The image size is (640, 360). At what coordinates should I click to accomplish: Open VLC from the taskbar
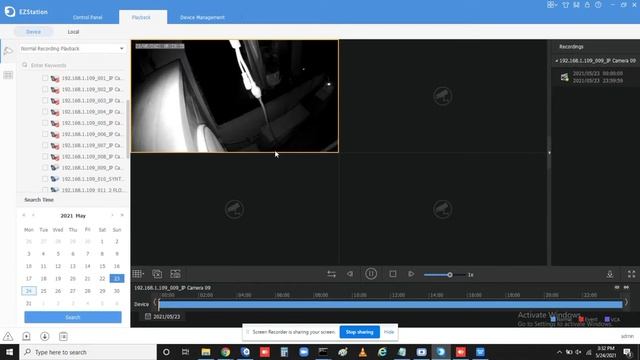pyautogui.click(x=362, y=352)
